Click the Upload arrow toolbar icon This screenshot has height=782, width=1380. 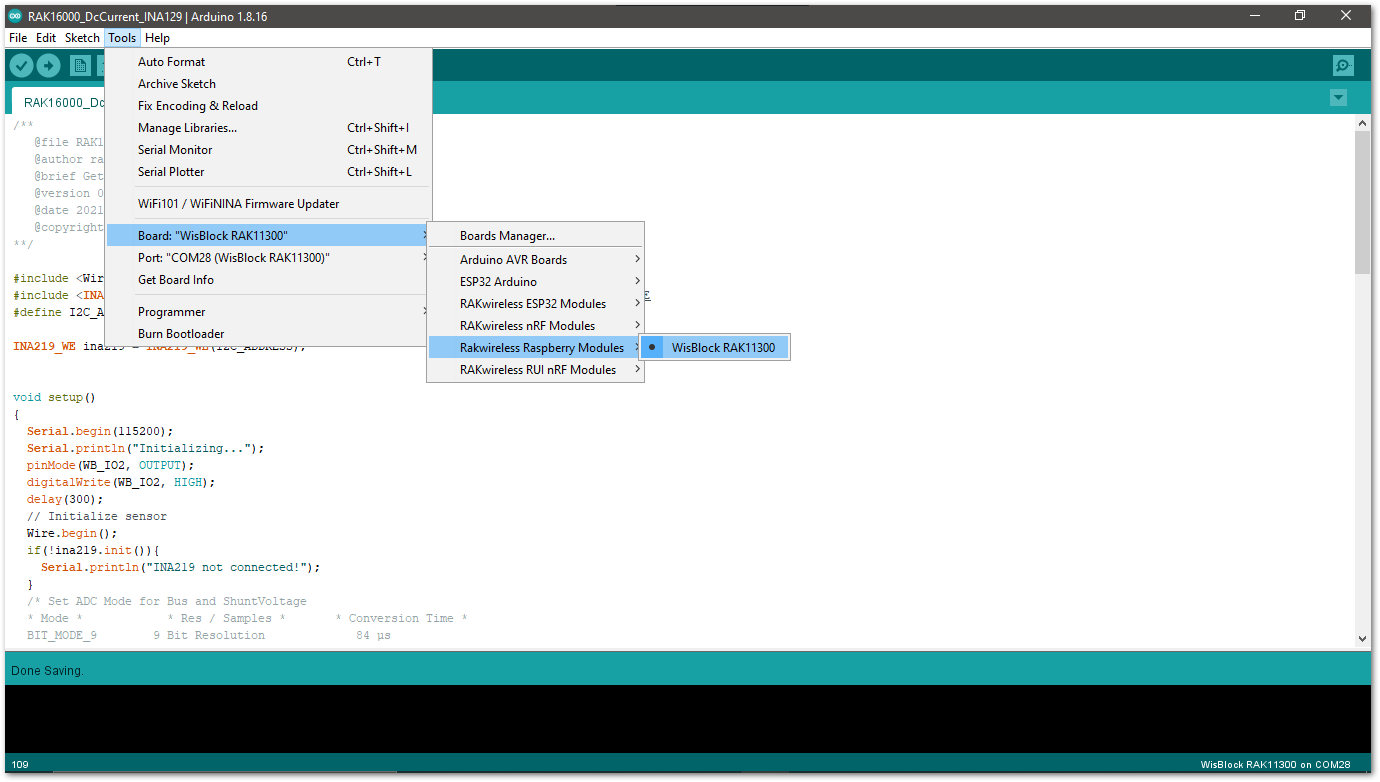pyautogui.click(x=48, y=66)
